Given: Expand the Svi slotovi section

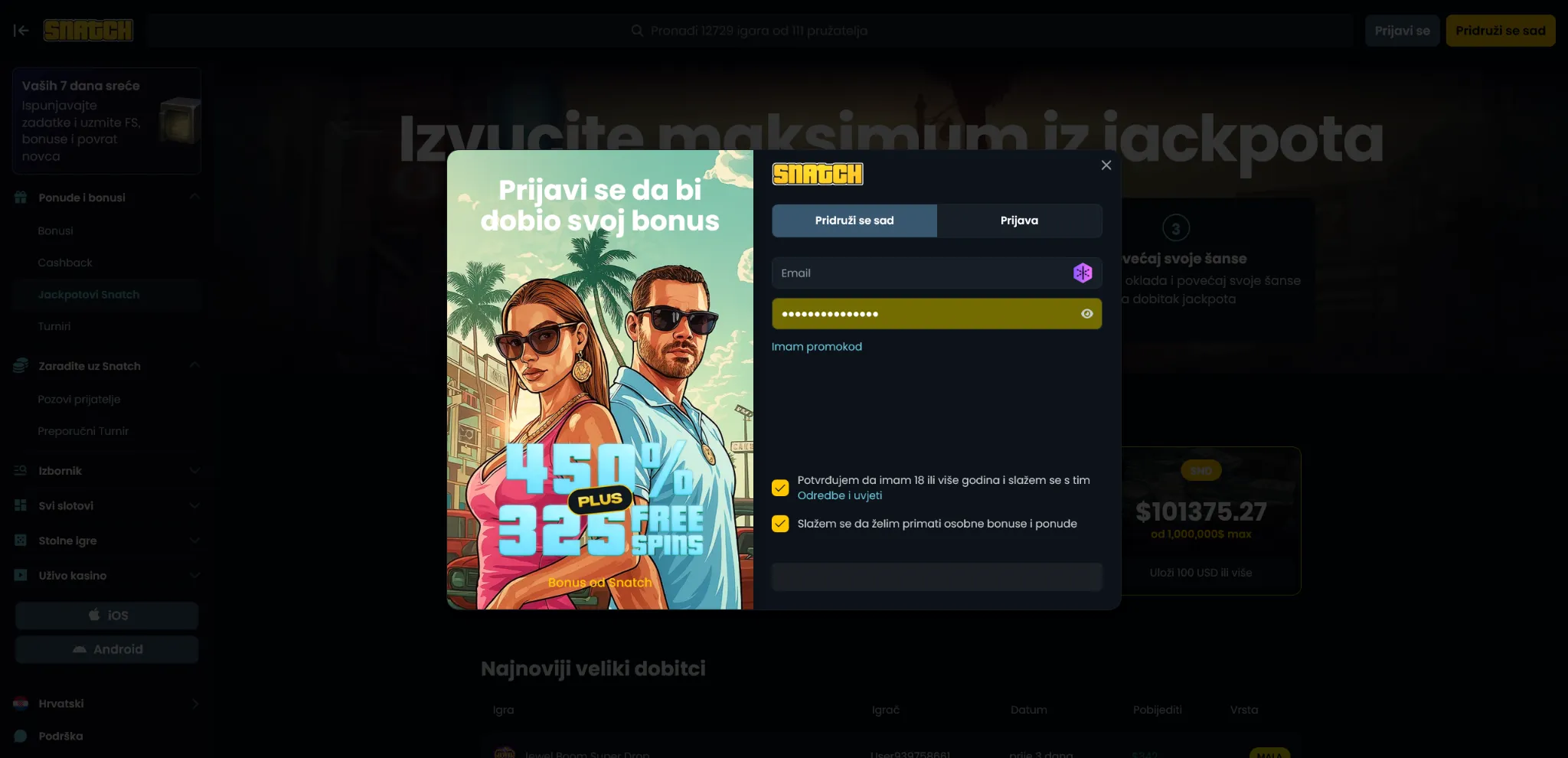Looking at the screenshot, I should click(x=194, y=505).
